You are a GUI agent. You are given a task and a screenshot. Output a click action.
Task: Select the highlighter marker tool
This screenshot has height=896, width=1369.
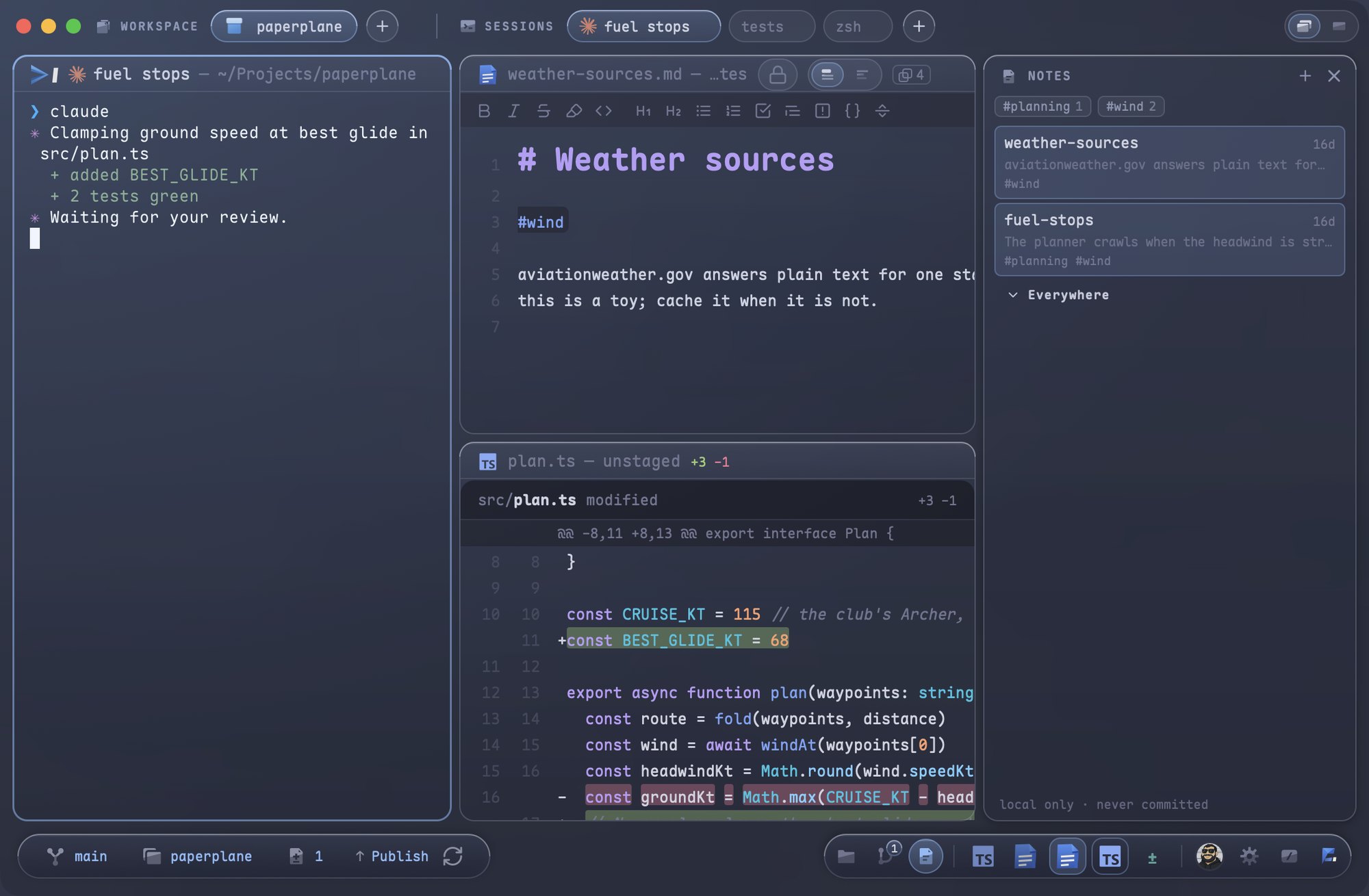(x=574, y=111)
